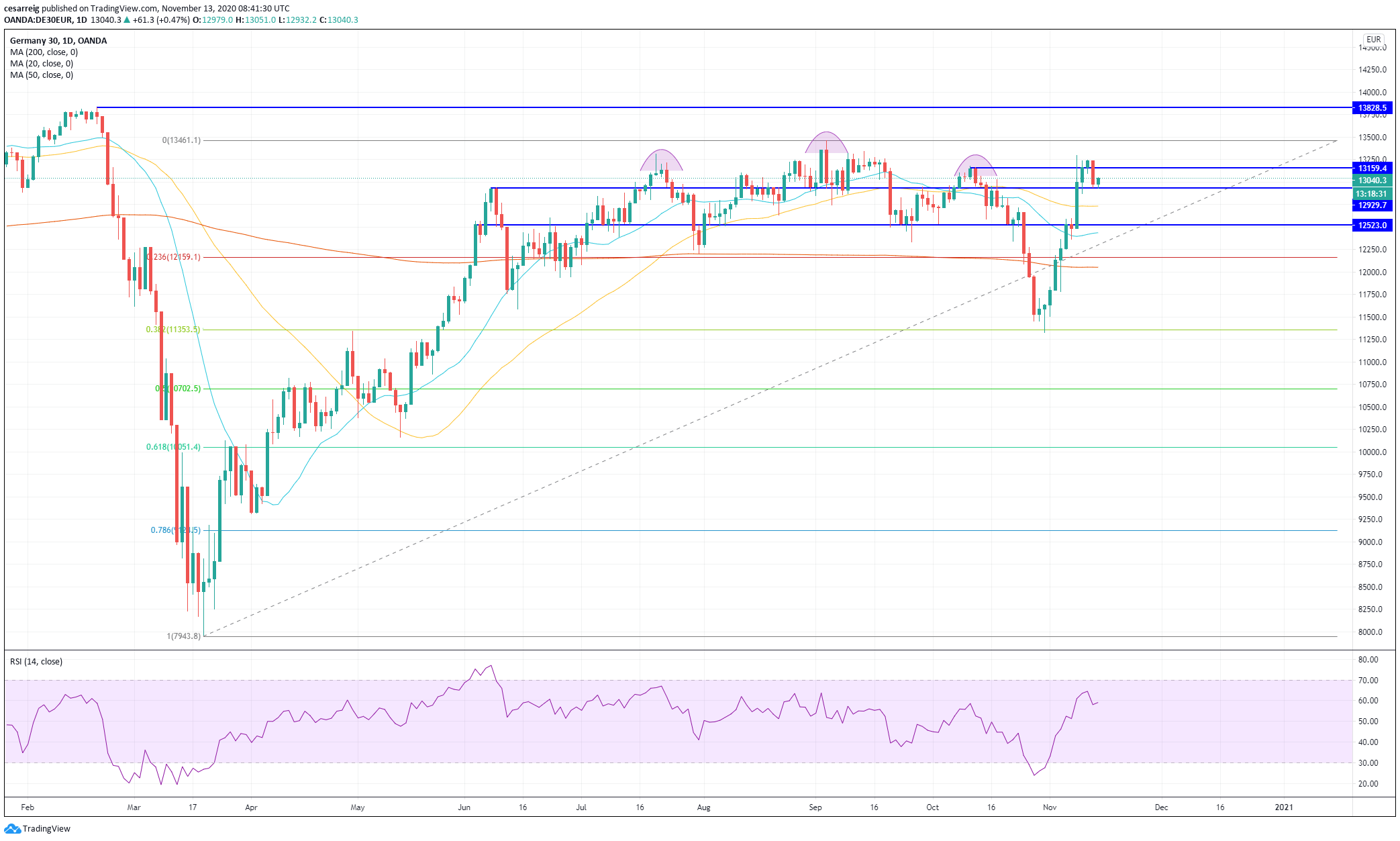Click the Oct label on time axis

pyautogui.click(x=932, y=807)
